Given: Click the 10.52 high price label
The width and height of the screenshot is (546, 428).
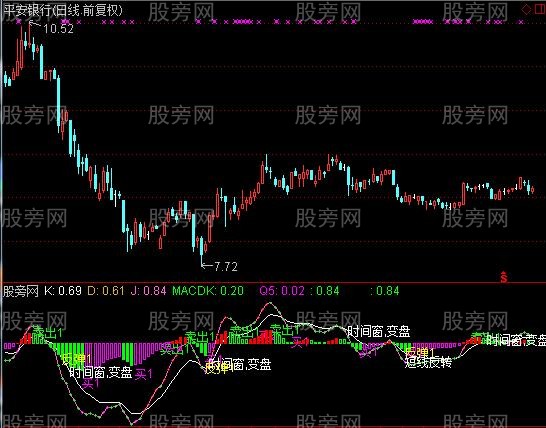Looking at the screenshot, I should 58,29.
